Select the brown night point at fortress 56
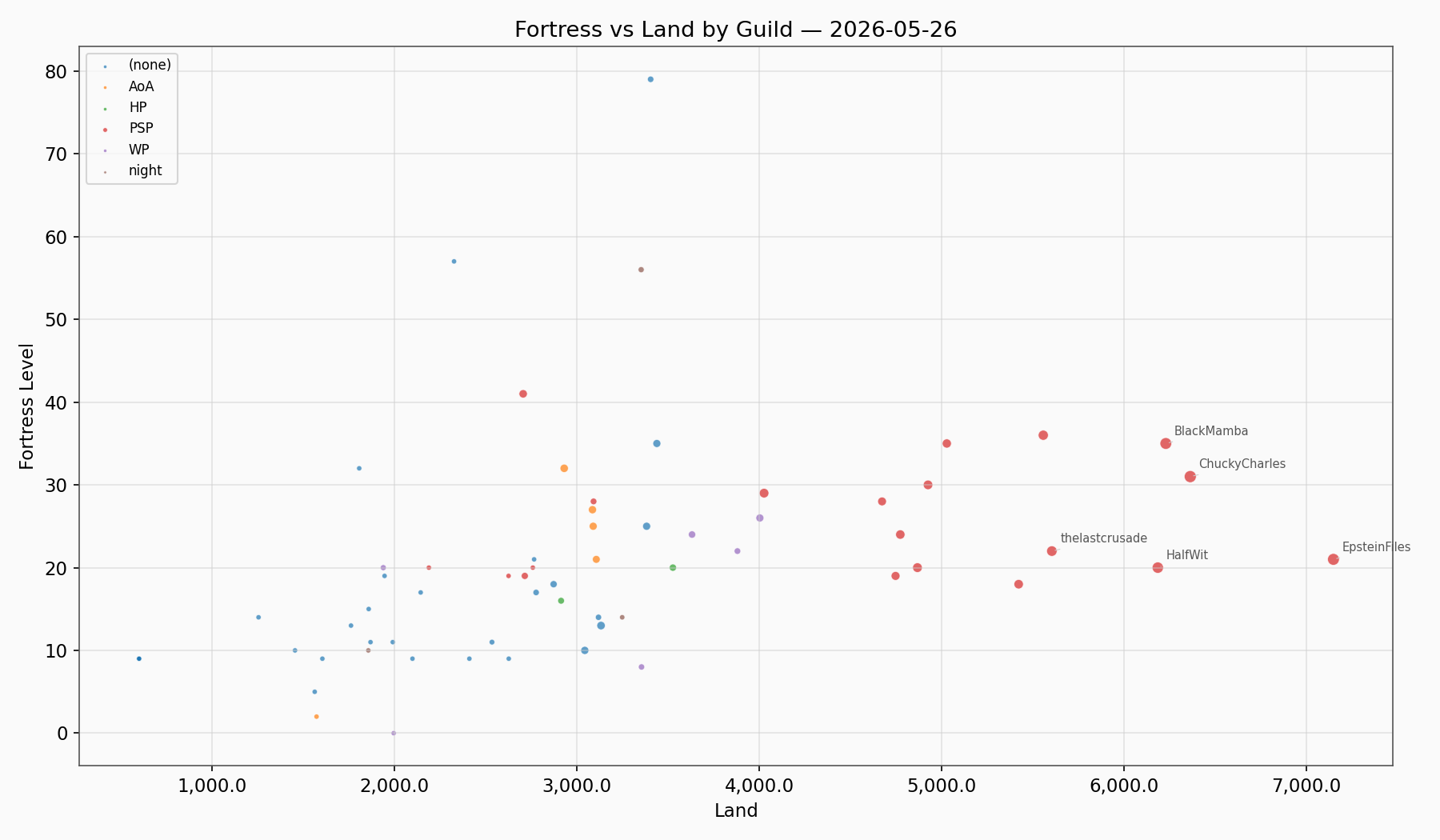The image size is (1440, 840). [641, 270]
